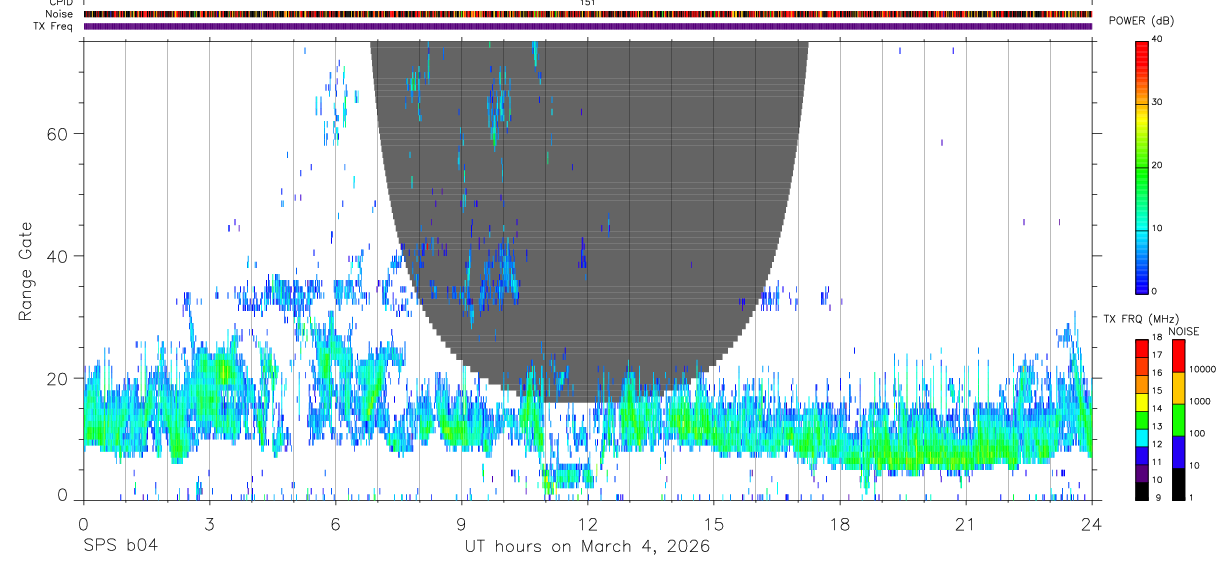Click the '6' UT hour tick label
1228x567 pixels.
tap(336, 524)
